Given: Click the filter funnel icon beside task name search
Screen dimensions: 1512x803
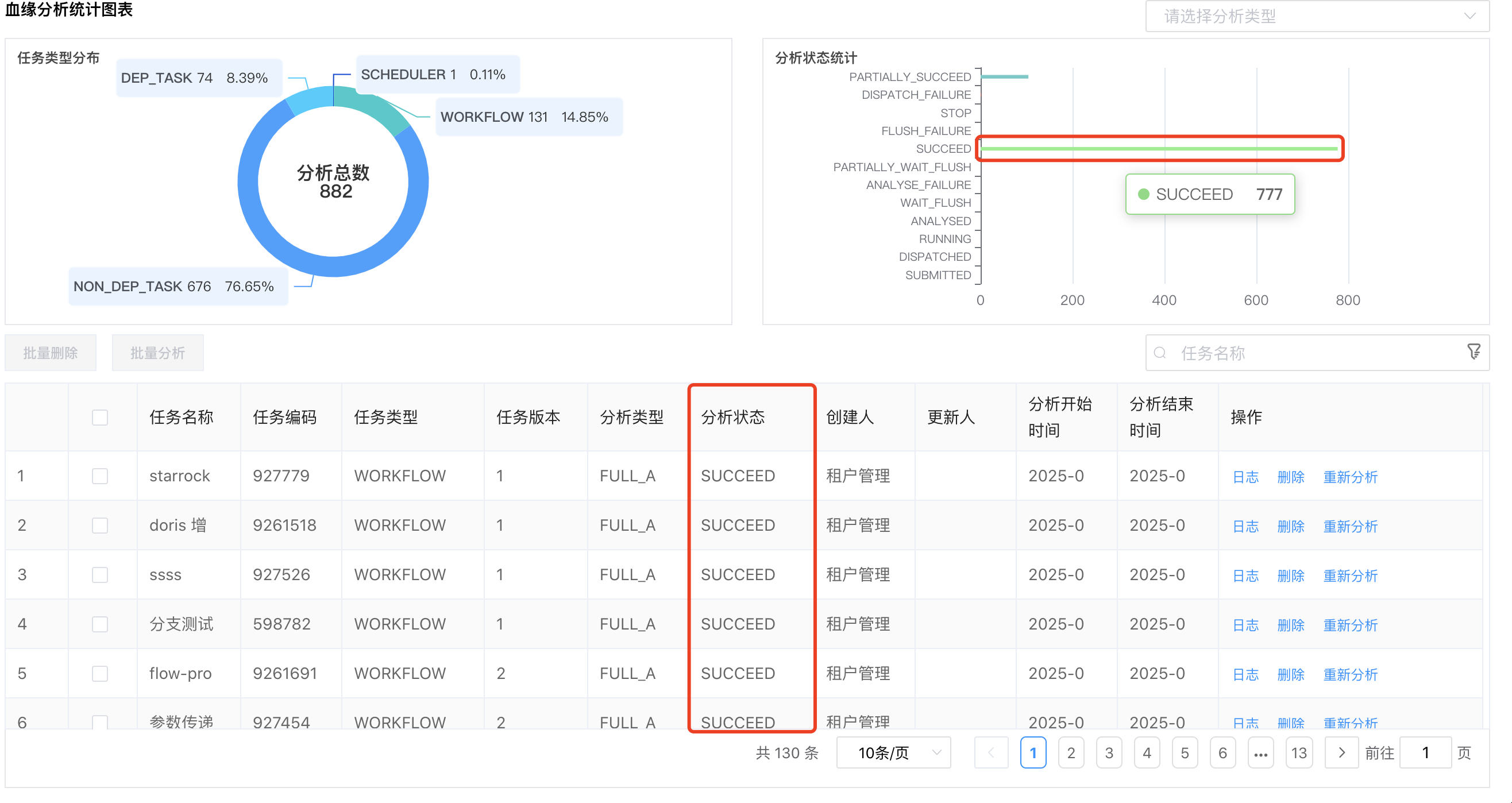Looking at the screenshot, I should tap(1474, 351).
